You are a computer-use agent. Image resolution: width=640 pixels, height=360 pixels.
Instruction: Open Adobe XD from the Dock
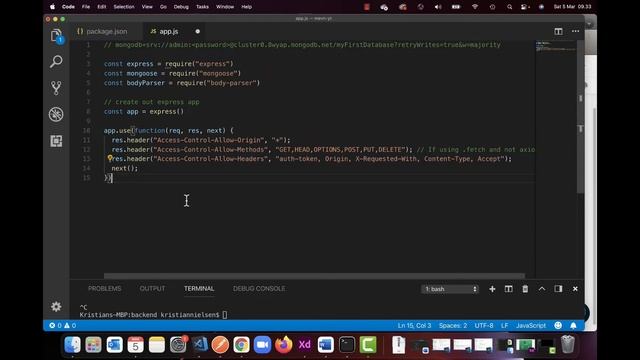pyautogui.click(x=304, y=345)
